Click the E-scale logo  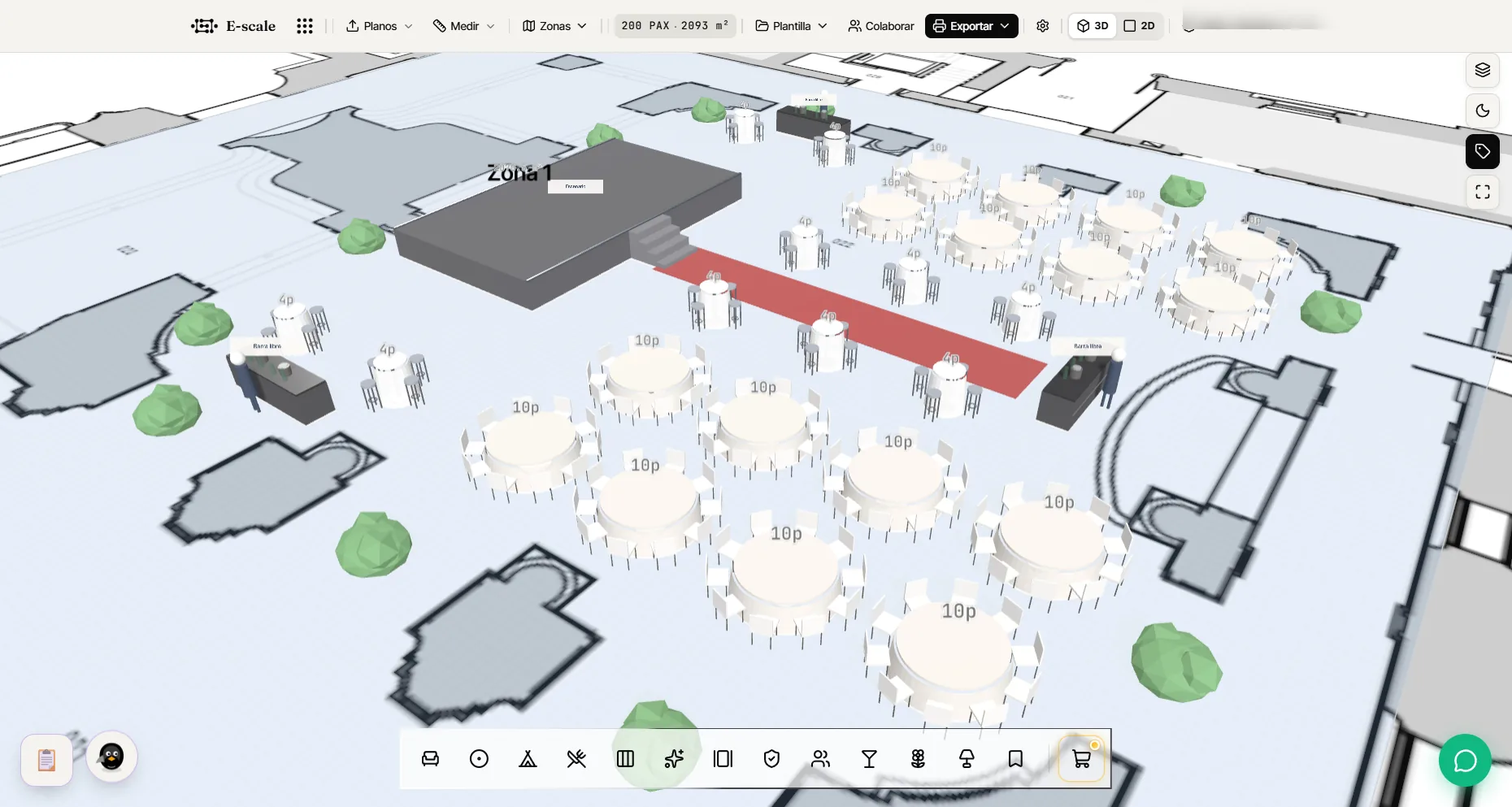[233, 26]
